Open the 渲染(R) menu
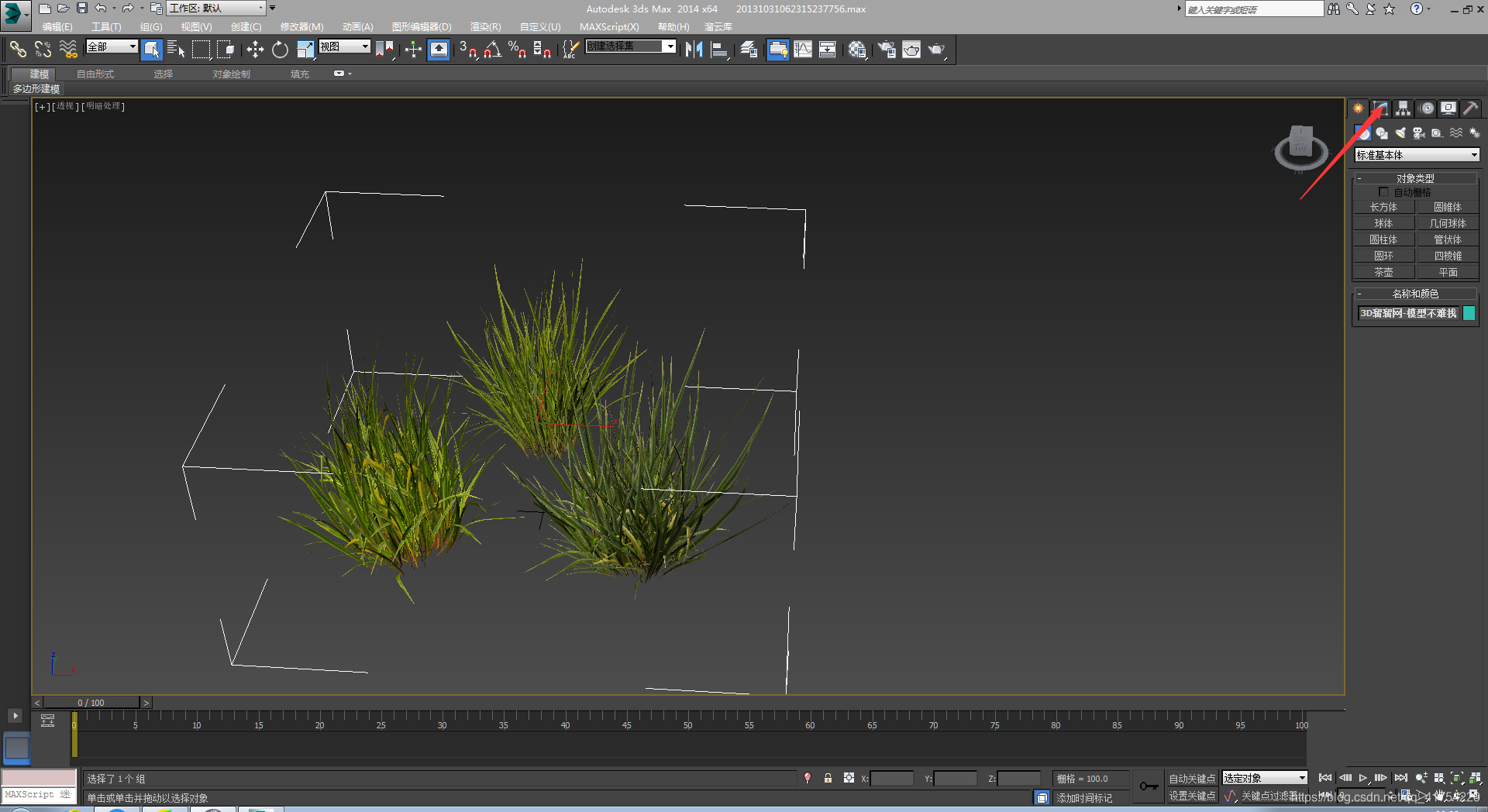The width and height of the screenshot is (1488, 812). coord(485,27)
